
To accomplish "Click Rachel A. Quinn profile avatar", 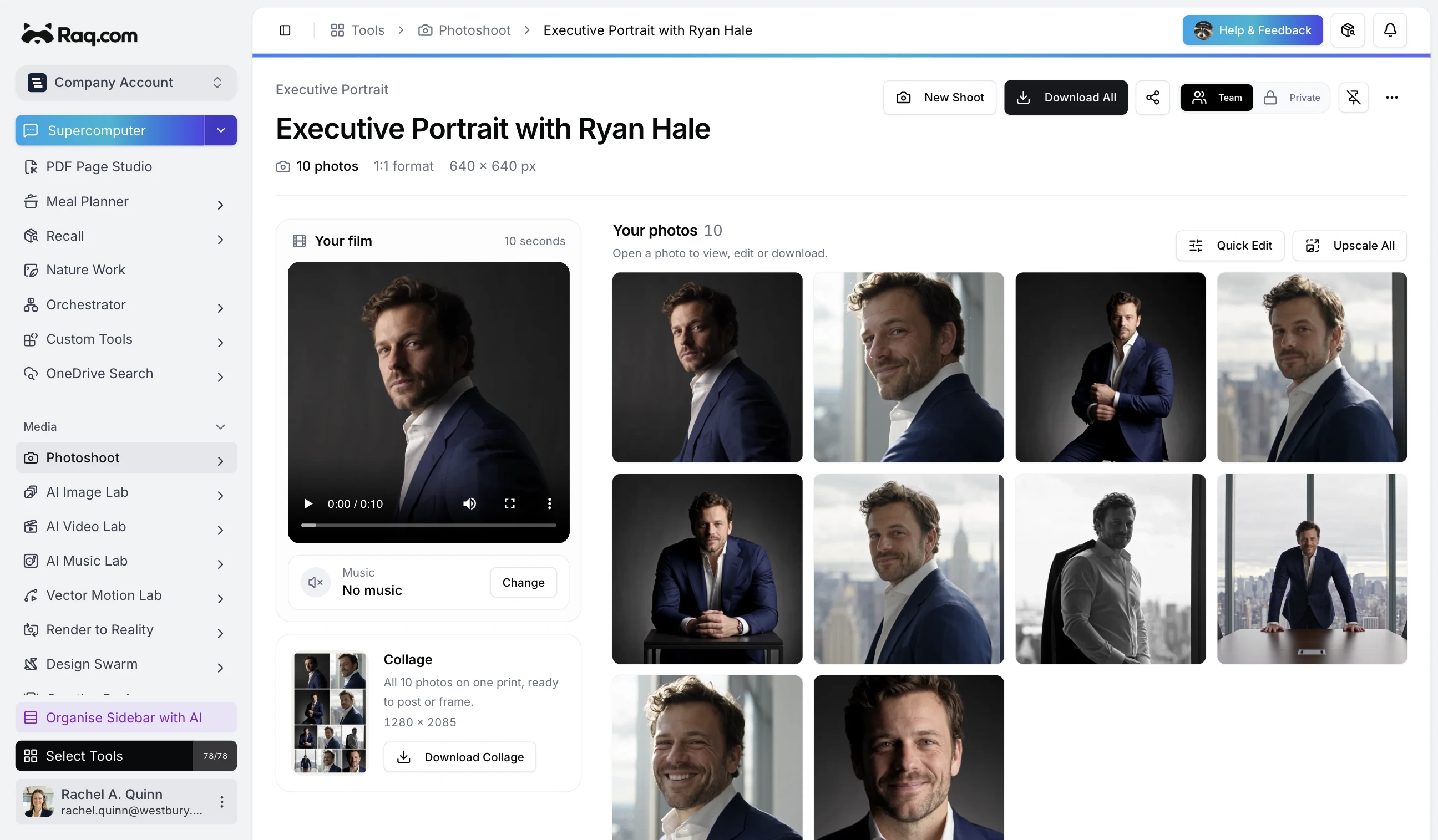I will tap(38, 802).
